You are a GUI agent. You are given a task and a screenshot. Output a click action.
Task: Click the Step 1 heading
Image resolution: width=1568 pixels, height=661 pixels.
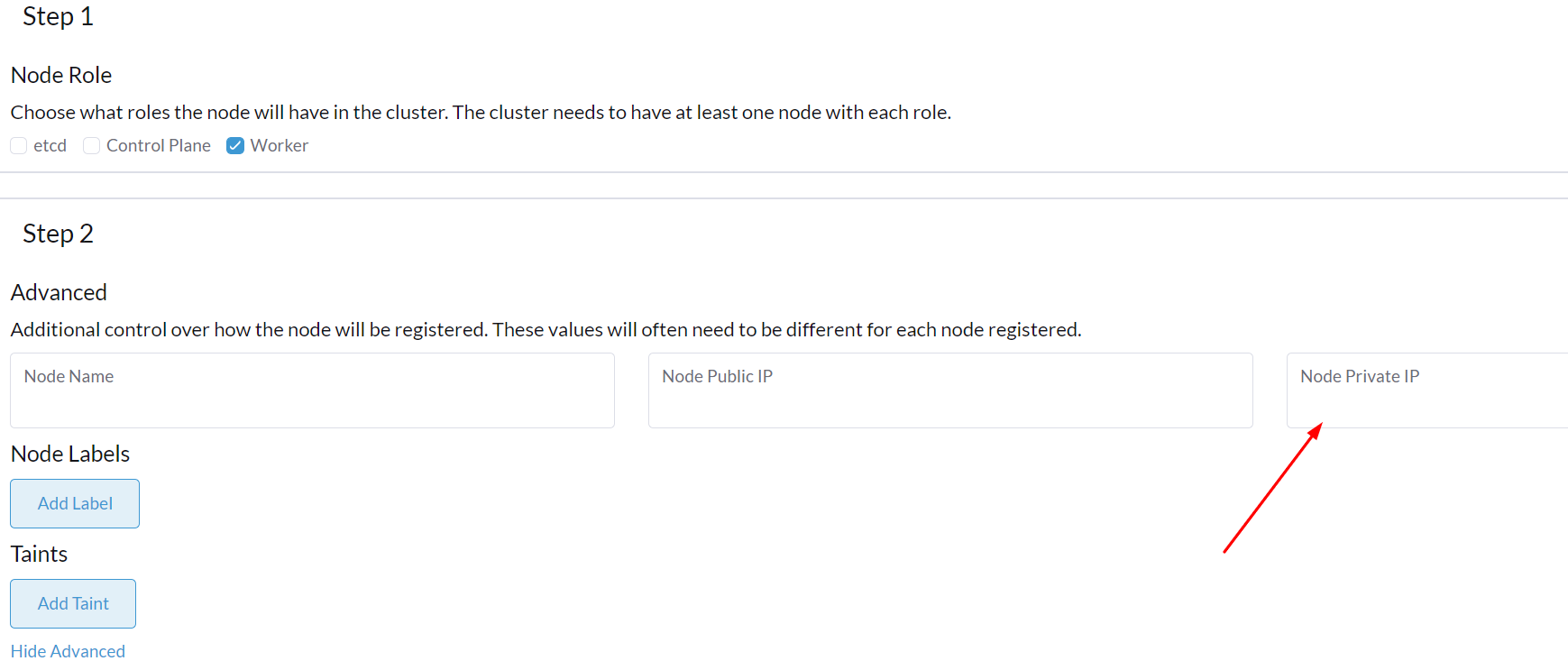[58, 17]
